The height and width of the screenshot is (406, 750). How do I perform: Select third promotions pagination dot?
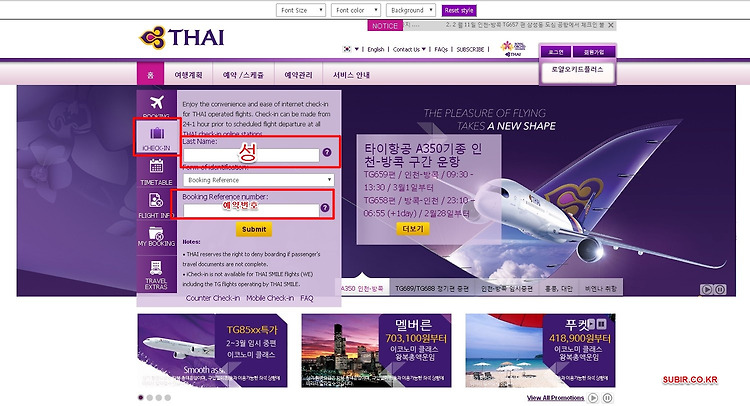[x=159, y=397]
